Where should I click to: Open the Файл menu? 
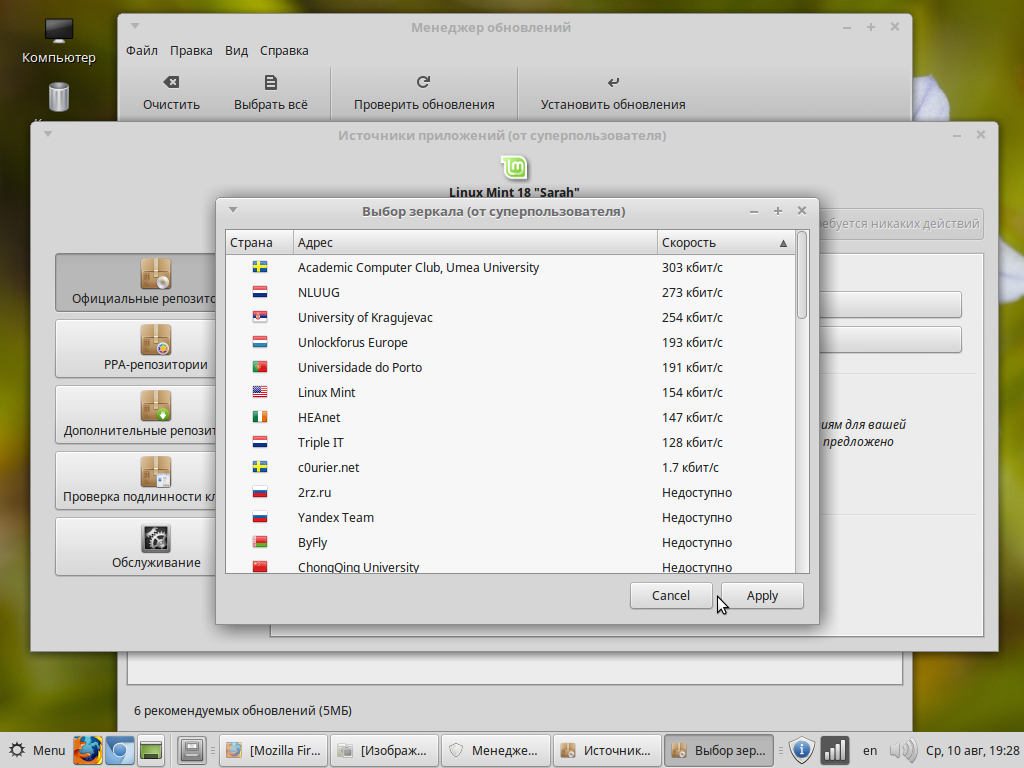coord(141,50)
